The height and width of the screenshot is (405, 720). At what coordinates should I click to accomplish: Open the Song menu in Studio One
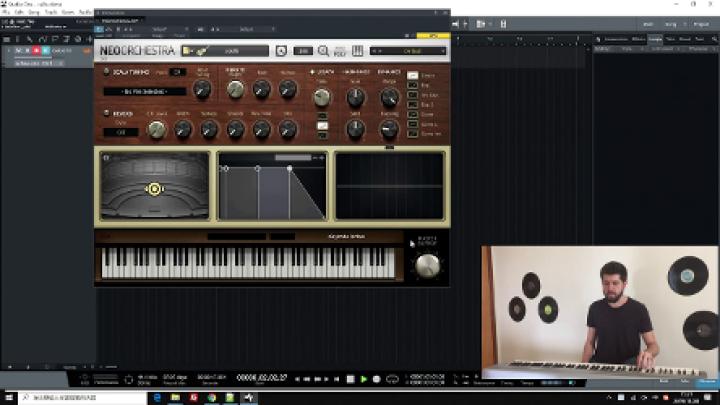click(34, 12)
